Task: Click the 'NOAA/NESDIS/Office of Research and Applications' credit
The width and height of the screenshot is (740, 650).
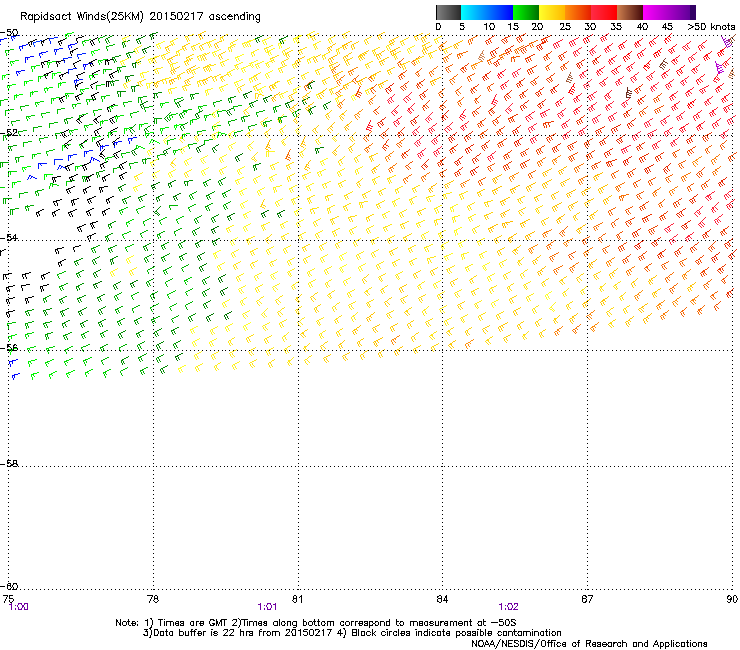Action: click(589, 644)
